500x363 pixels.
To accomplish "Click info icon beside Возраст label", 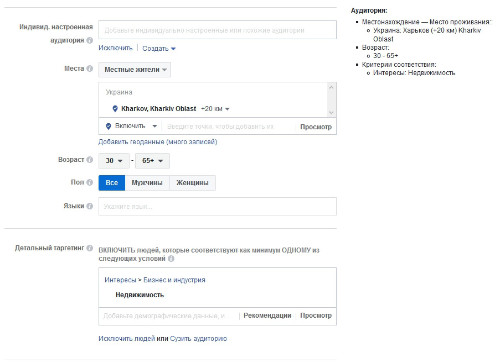I will 90,160.
